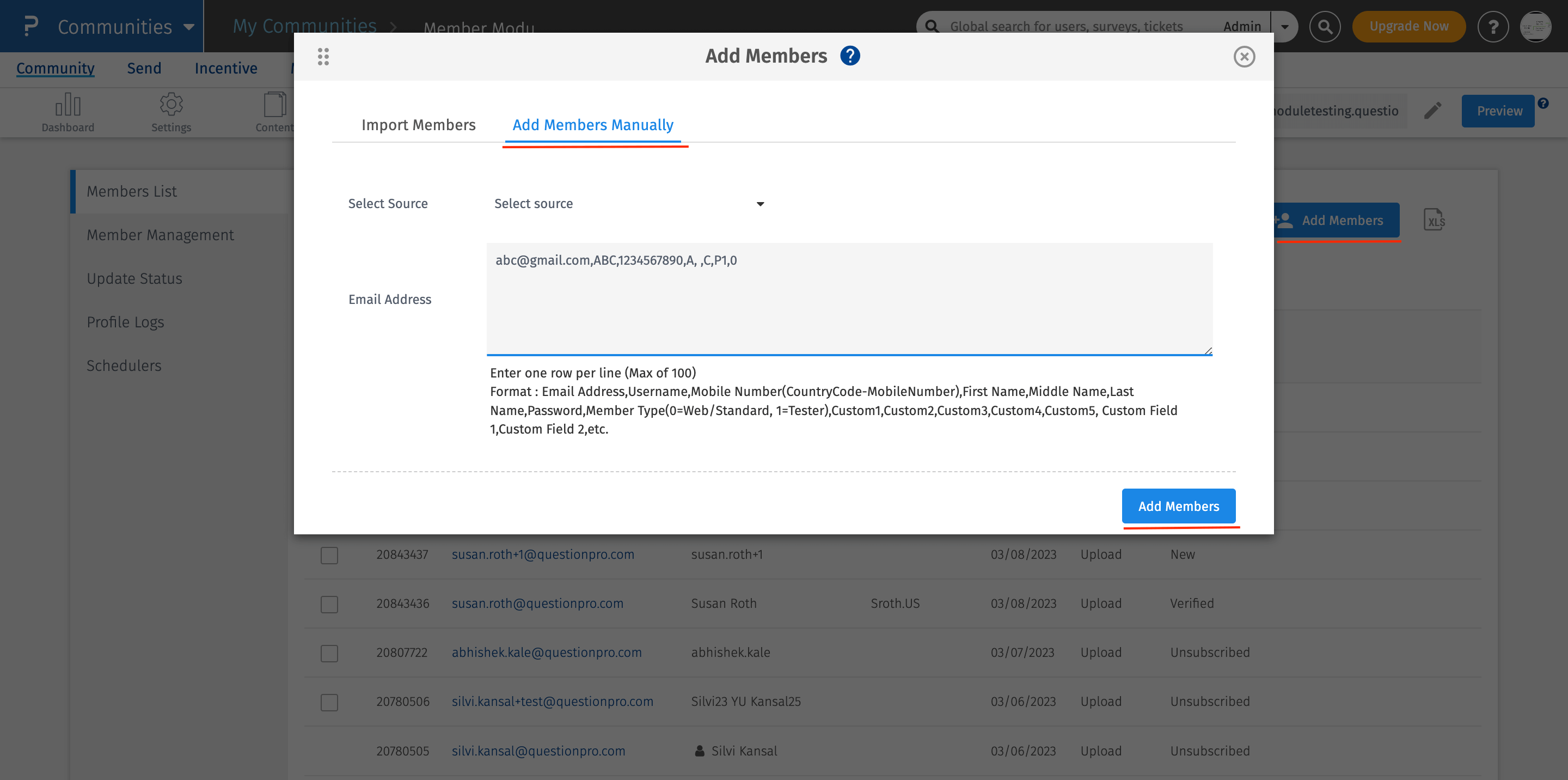Tick the checkbox for silvi.kansal+test row
This screenshot has height=780, width=1568.
(x=329, y=702)
